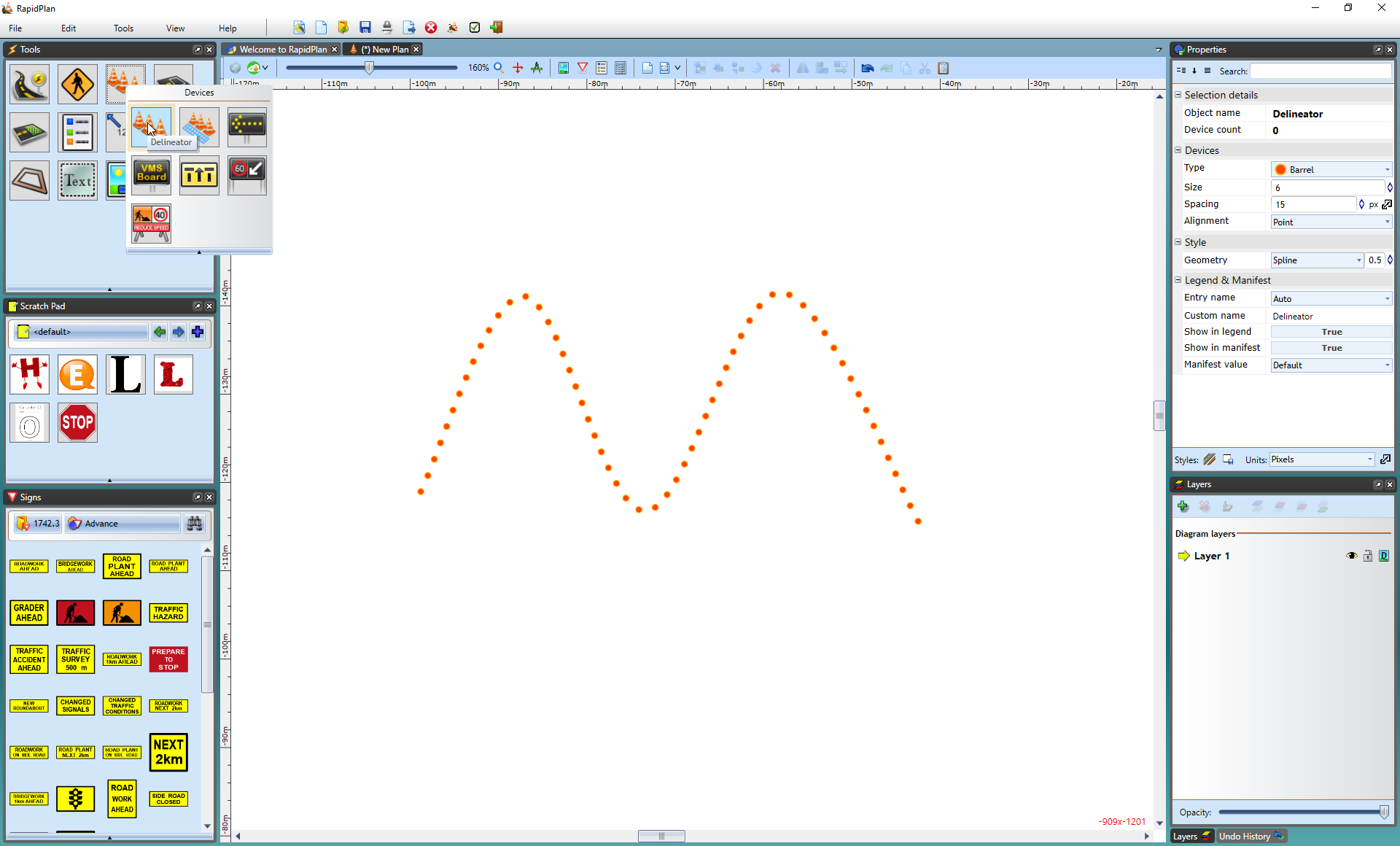Select the Text tool icon in toolbar
Screen dimensions: 1400x846
[77, 177]
